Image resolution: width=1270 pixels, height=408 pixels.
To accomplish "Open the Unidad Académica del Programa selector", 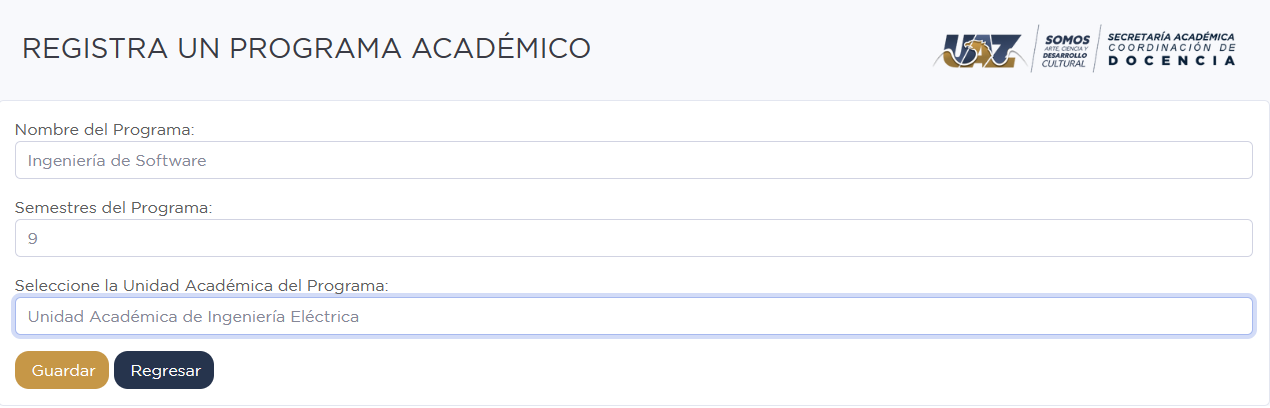I will 634,316.
